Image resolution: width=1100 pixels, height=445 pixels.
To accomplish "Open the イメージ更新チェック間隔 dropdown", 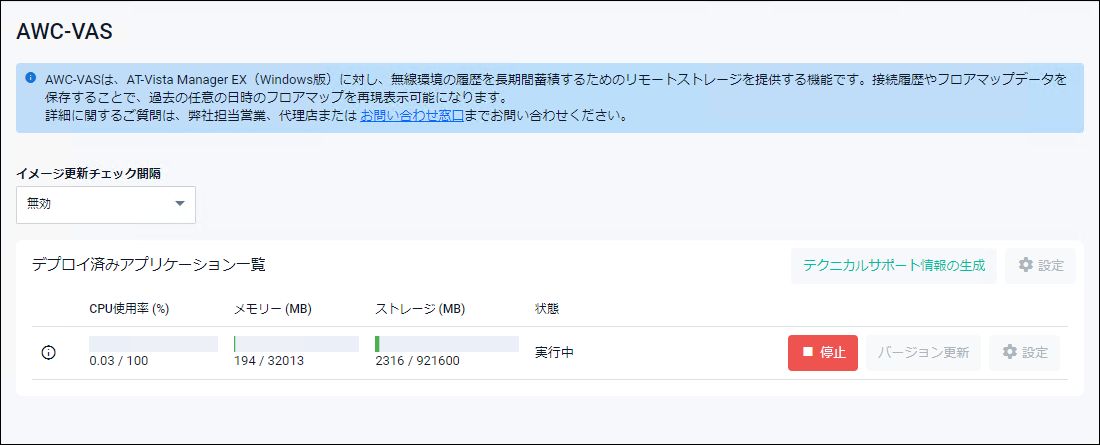I will pyautogui.click(x=106, y=204).
